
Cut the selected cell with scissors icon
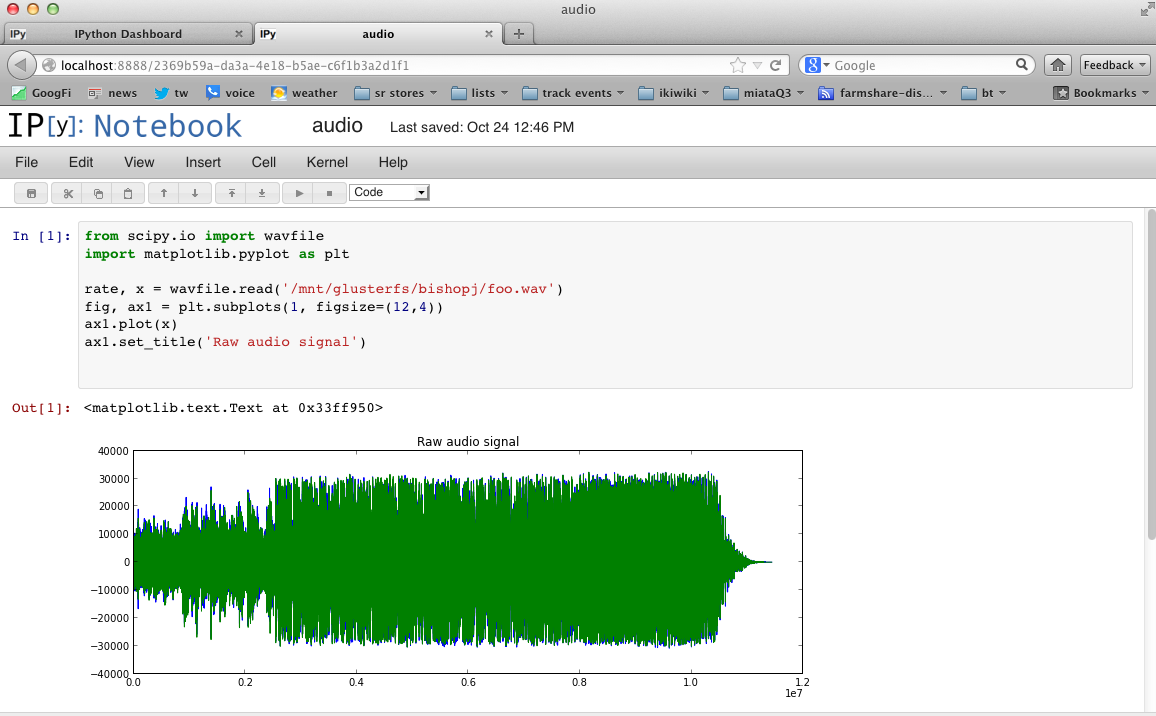(x=69, y=193)
